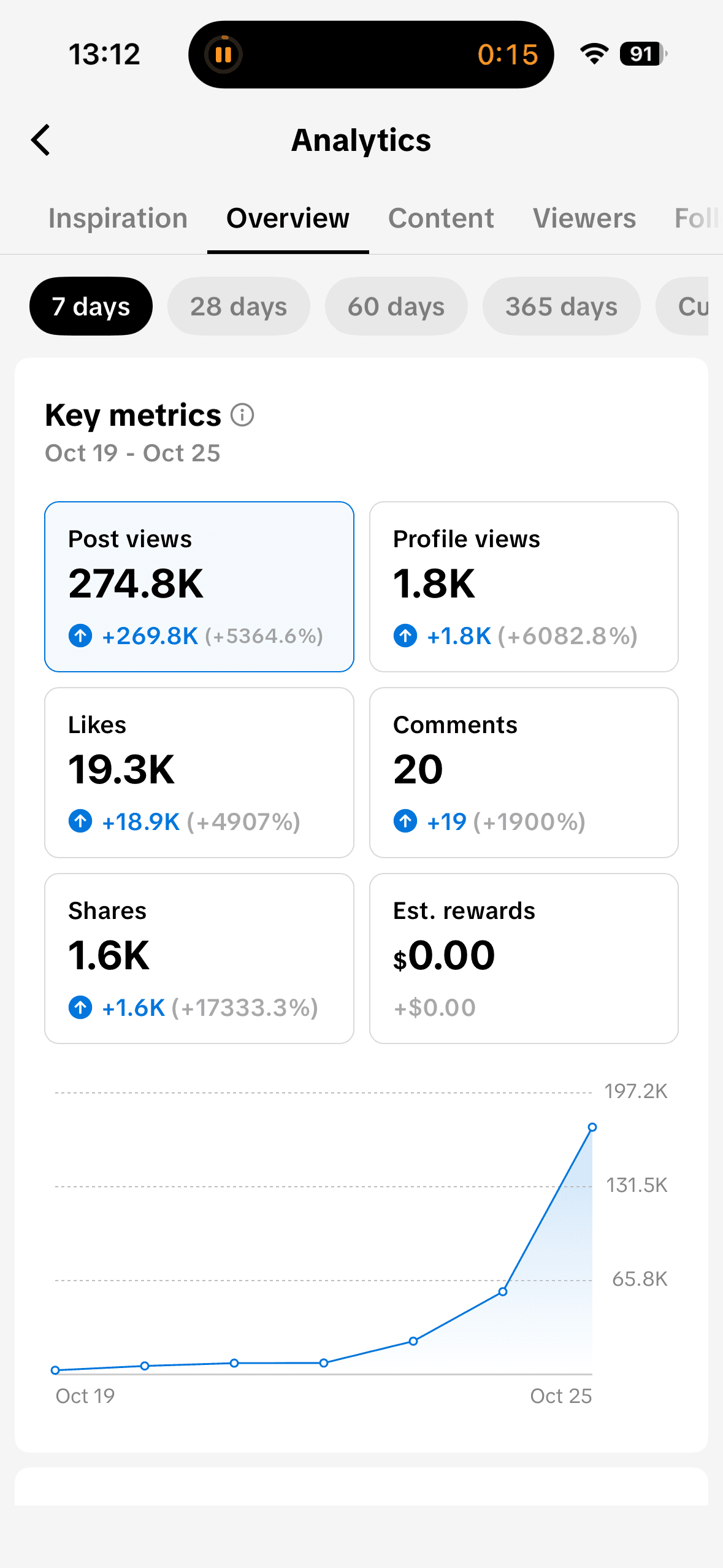Choose the 28 days range chip
This screenshot has height=1568, width=723.
(x=239, y=306)
